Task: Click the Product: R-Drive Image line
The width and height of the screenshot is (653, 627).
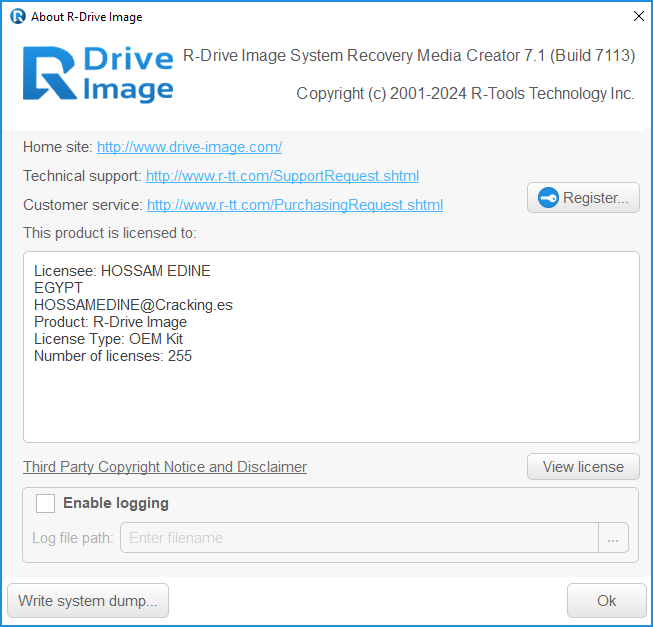Action: [x=110, y=322]
